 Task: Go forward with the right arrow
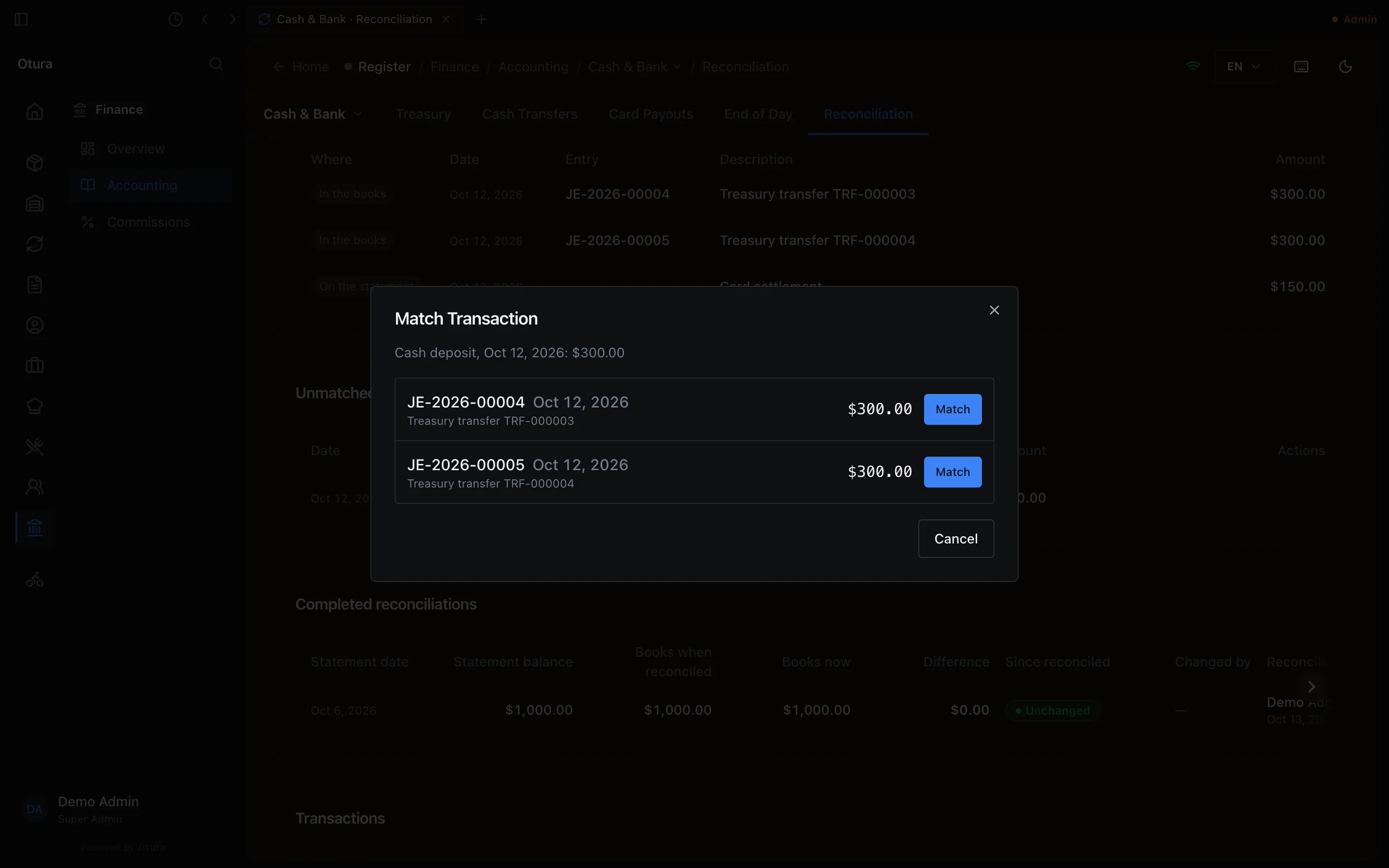(233, 19)
